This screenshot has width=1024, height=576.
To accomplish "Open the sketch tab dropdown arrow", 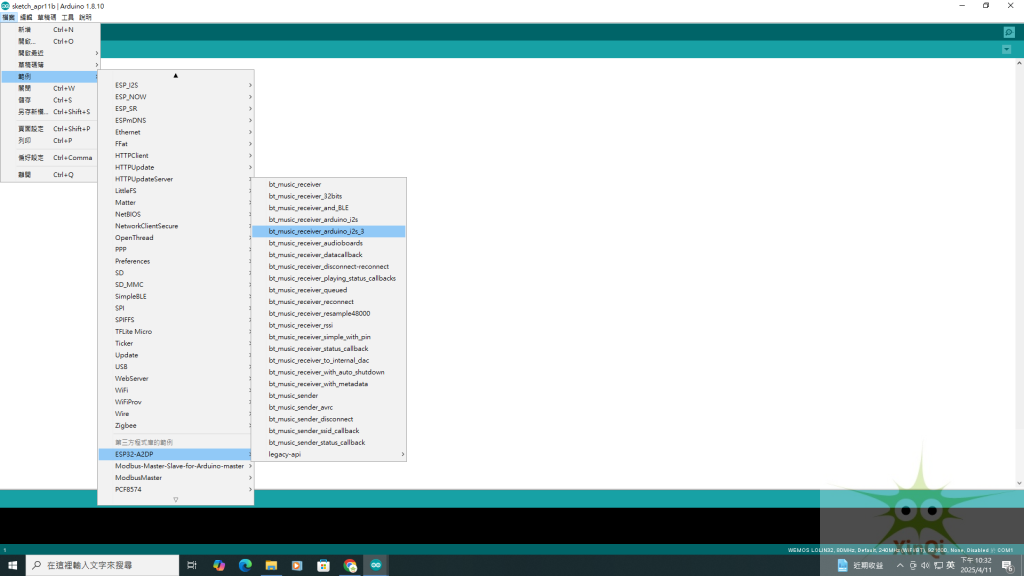I will pyautogui.click(x=1006, y=50).
